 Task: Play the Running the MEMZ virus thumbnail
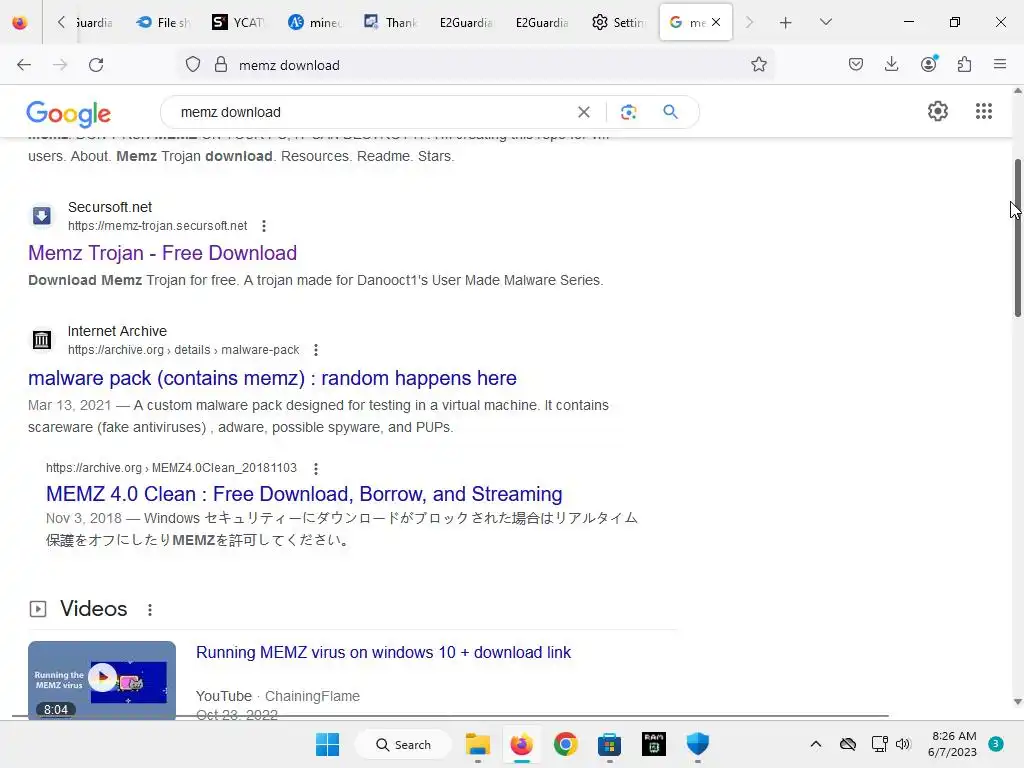tap(102, 680)
